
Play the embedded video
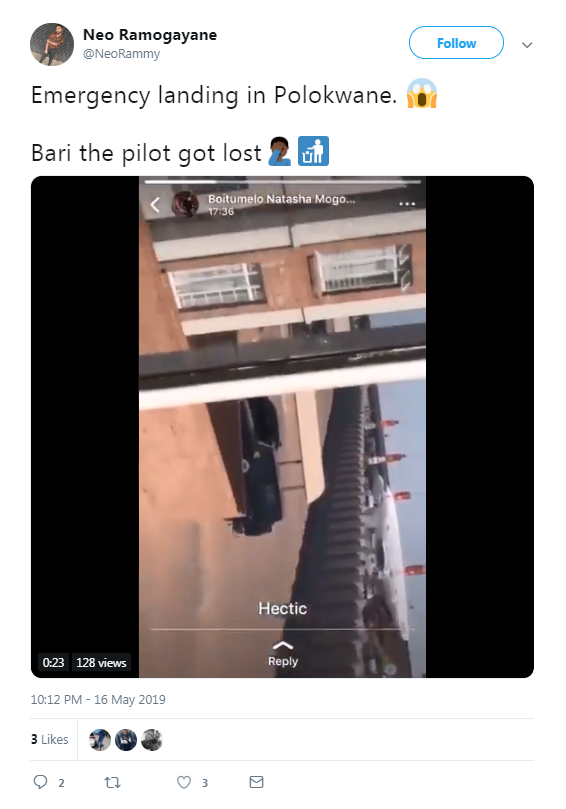point(282,427)
